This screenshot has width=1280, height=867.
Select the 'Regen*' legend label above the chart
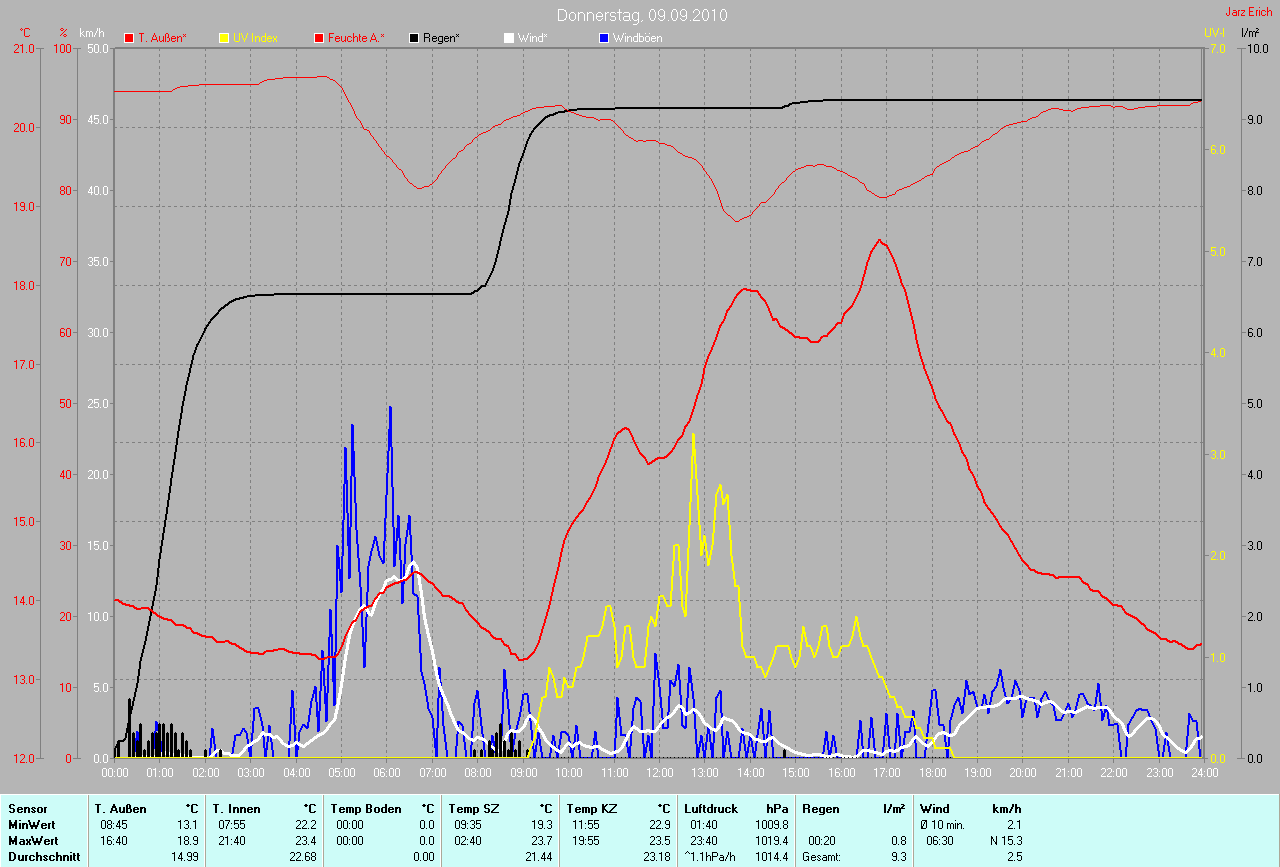(x=441, y=38)
